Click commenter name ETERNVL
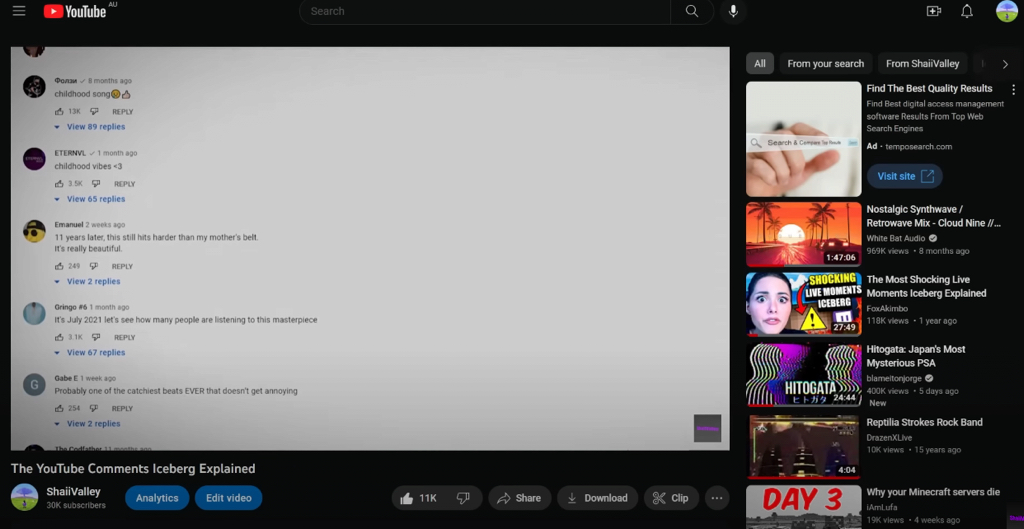1024x529 pixels. point(70,153)
